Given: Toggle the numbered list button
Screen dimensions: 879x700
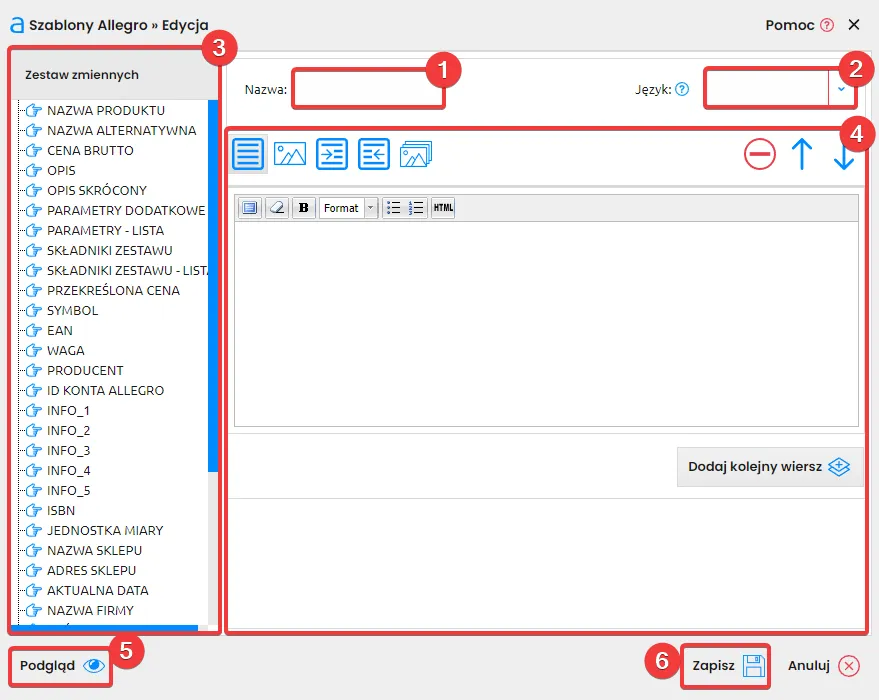Looking at the screenshot, I should pyautogui.click(x=416, y=208).
